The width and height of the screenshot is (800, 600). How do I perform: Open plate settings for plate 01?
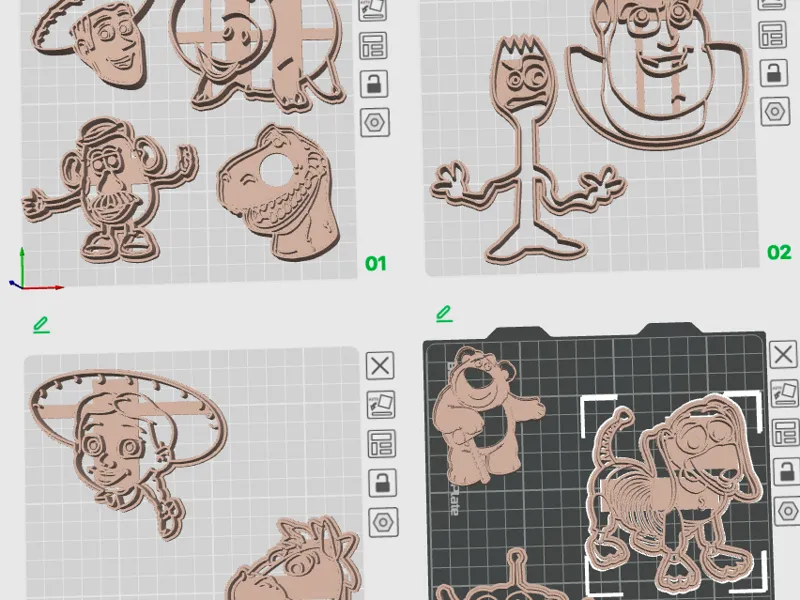click(375, 122)
